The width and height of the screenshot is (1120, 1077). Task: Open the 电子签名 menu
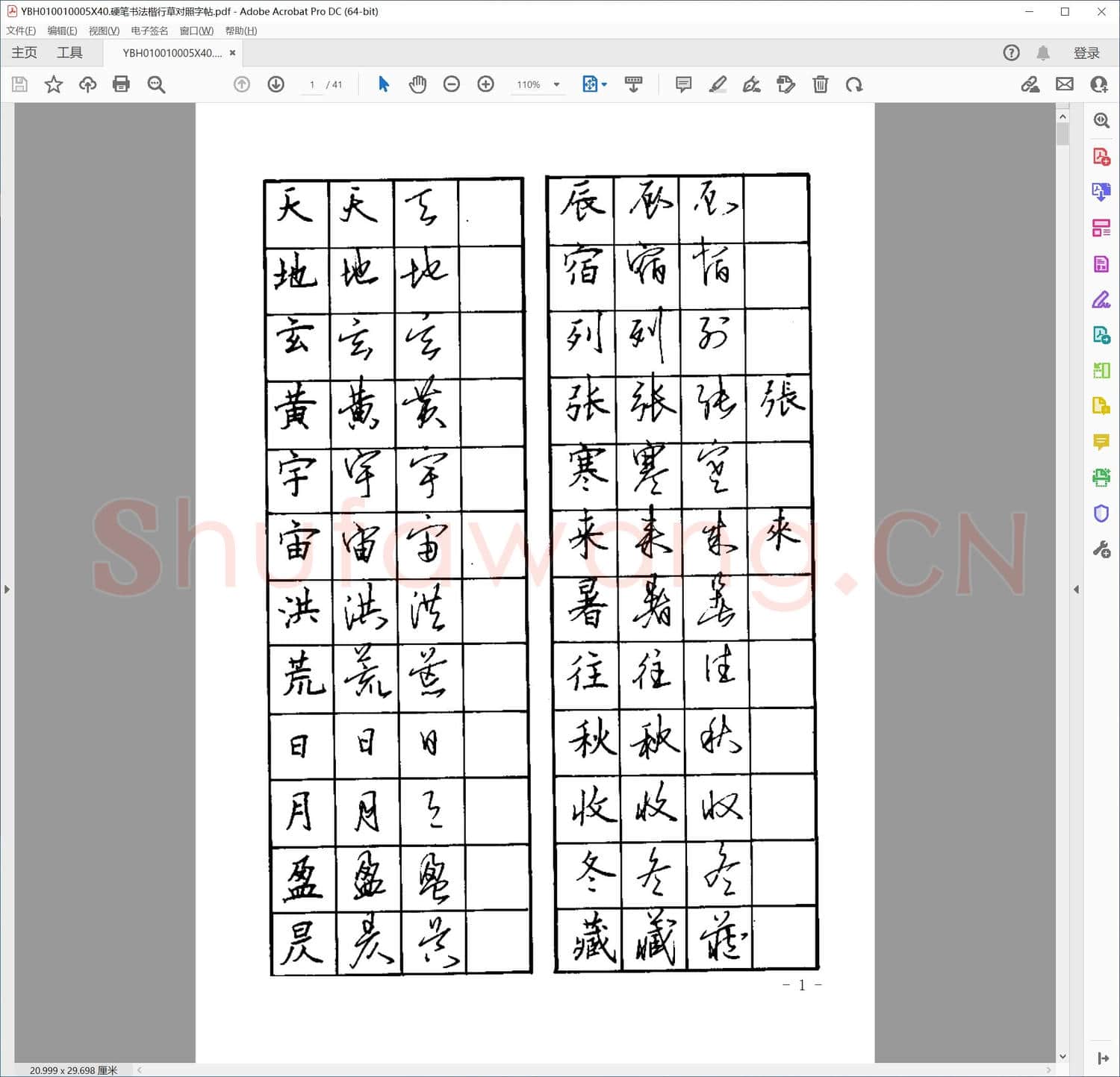point(149,31)
